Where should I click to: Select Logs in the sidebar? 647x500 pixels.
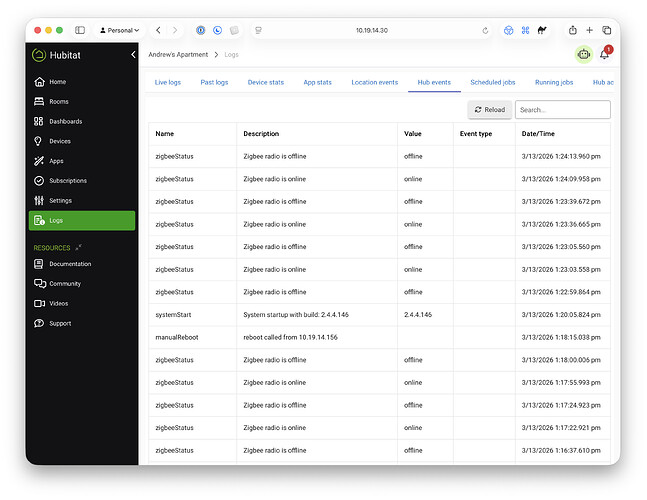point(82,220)
